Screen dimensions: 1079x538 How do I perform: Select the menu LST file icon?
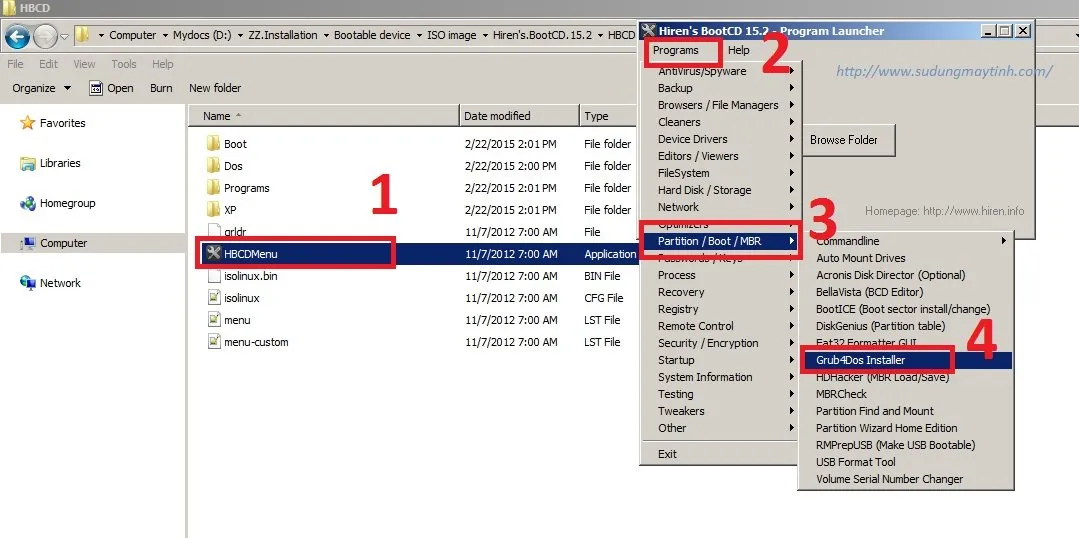[213, 320]
